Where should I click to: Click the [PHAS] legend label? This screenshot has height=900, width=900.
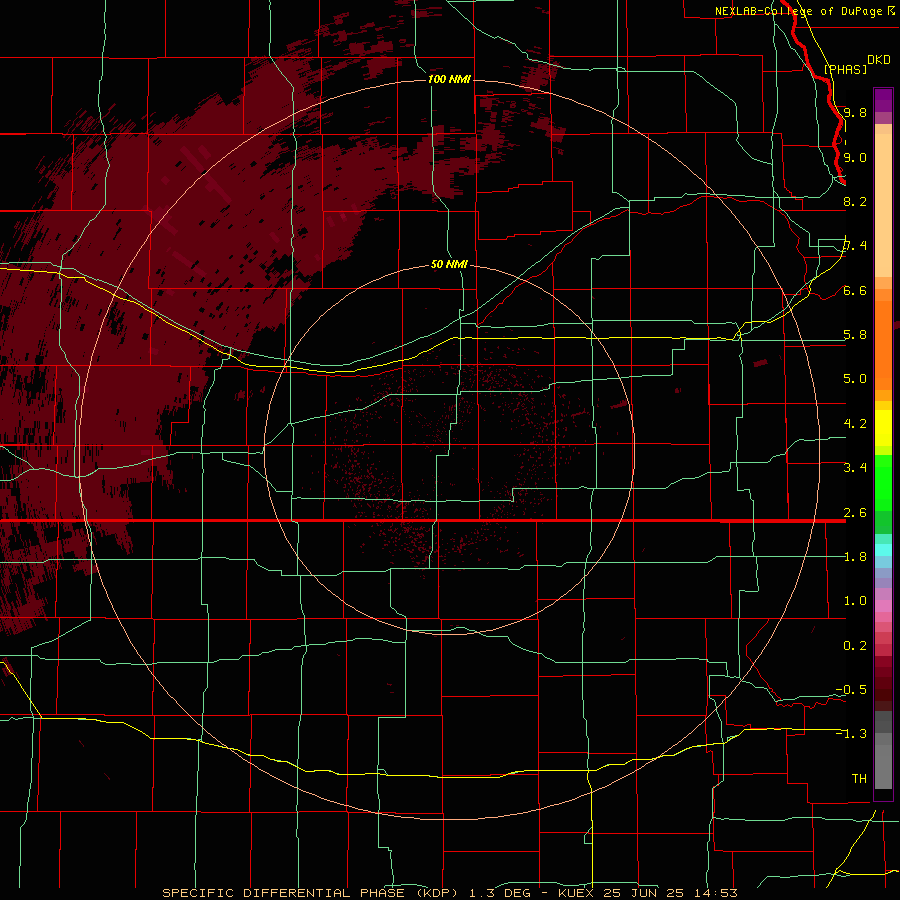845,69
